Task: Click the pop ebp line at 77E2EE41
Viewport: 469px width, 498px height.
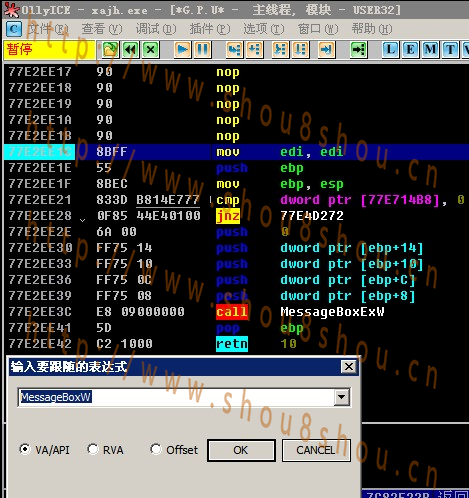Action: 236,328
